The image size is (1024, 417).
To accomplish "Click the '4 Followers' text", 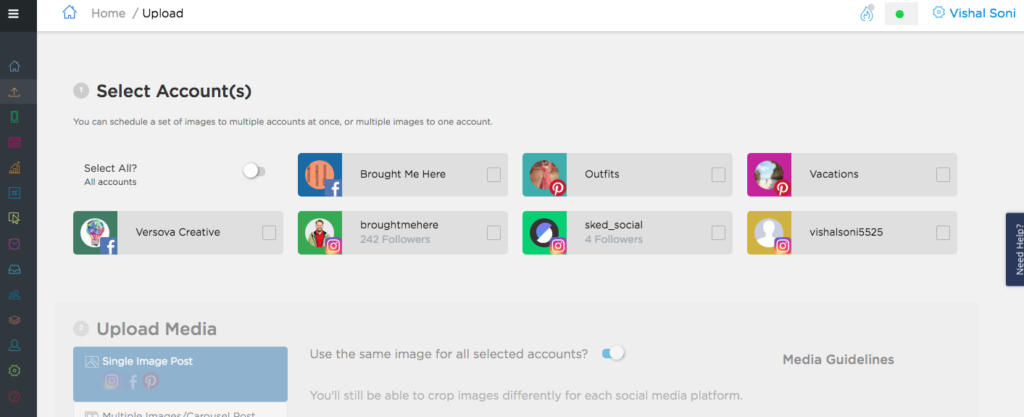I will (614, 239).
